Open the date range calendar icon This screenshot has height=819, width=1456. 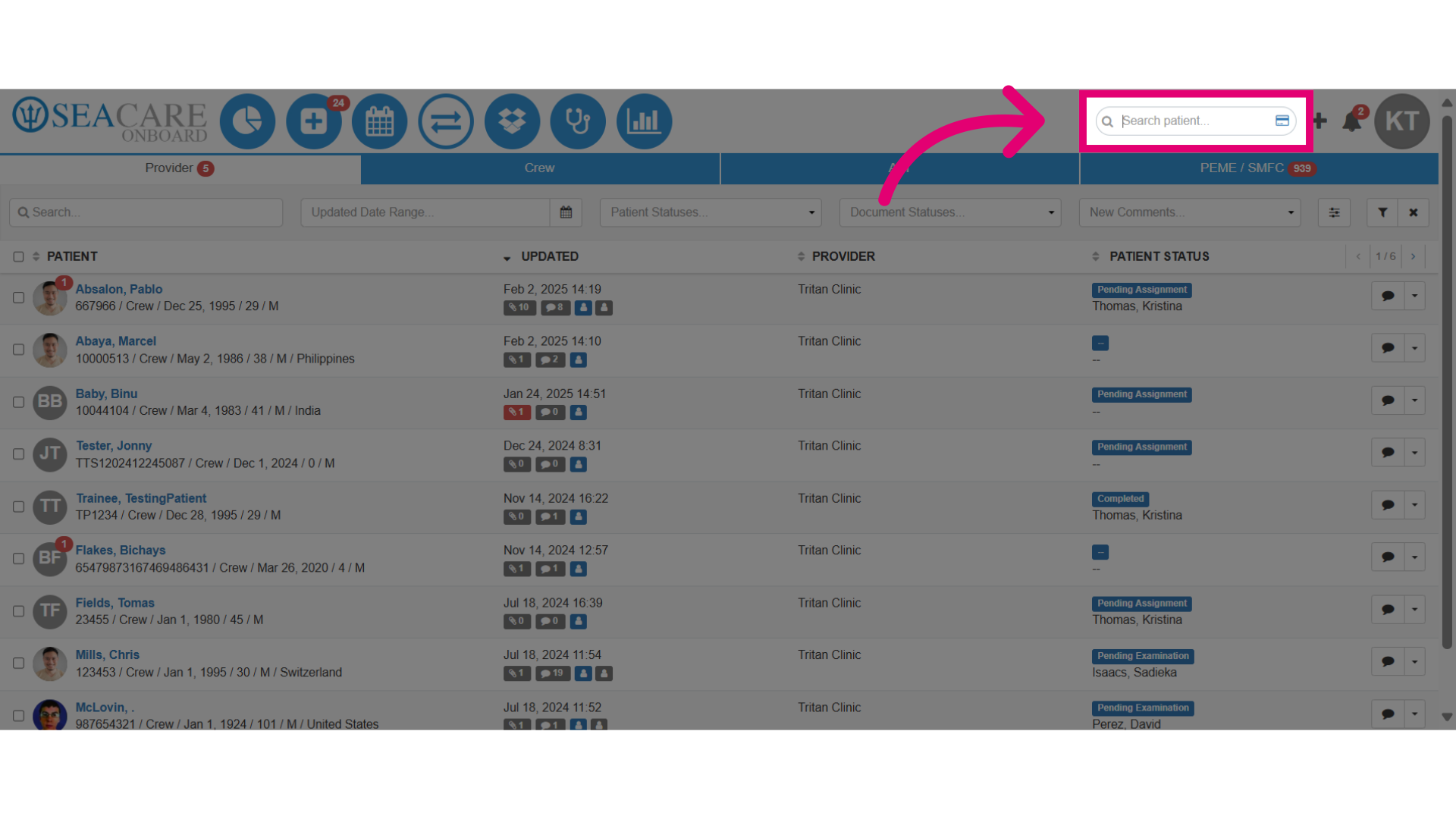tap(566, 212)
